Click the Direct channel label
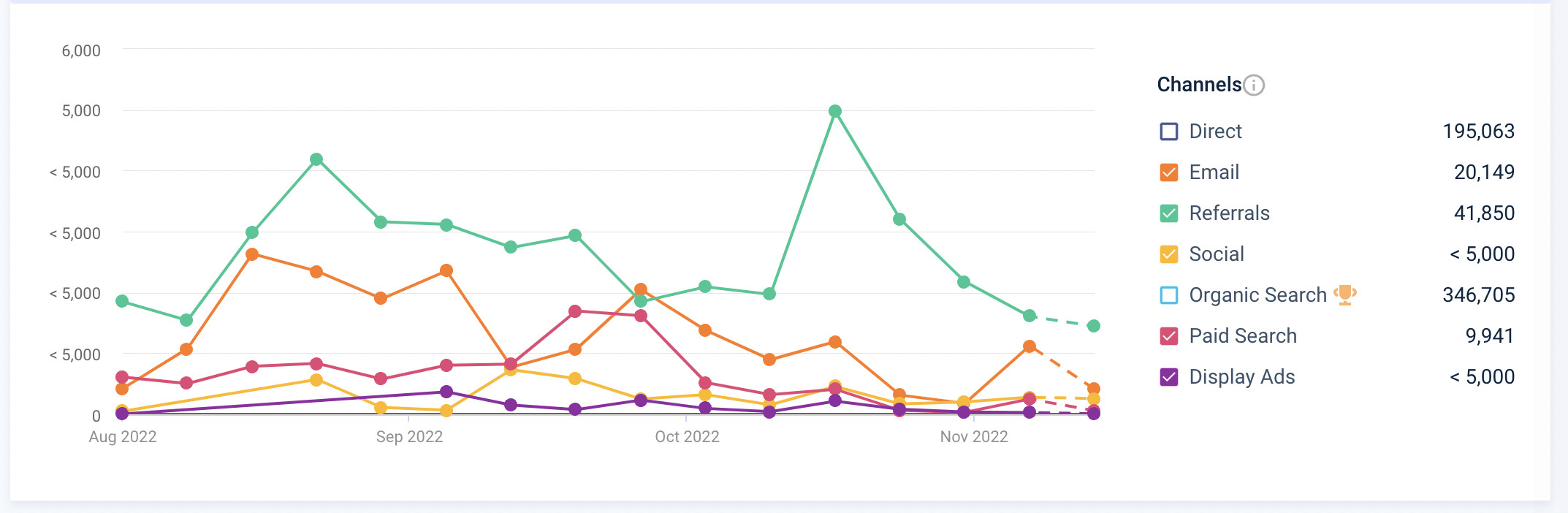This screenshot has width=1568, height=513. 1215,132
